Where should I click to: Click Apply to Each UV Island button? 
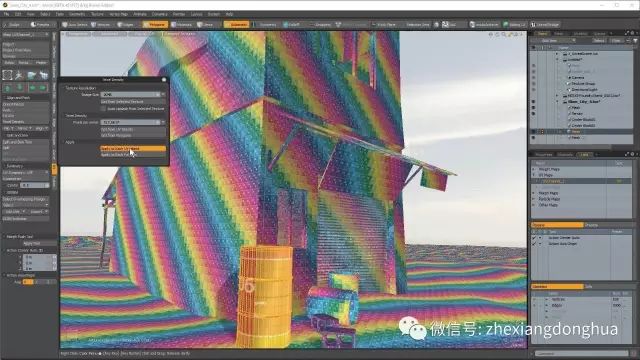133,149
